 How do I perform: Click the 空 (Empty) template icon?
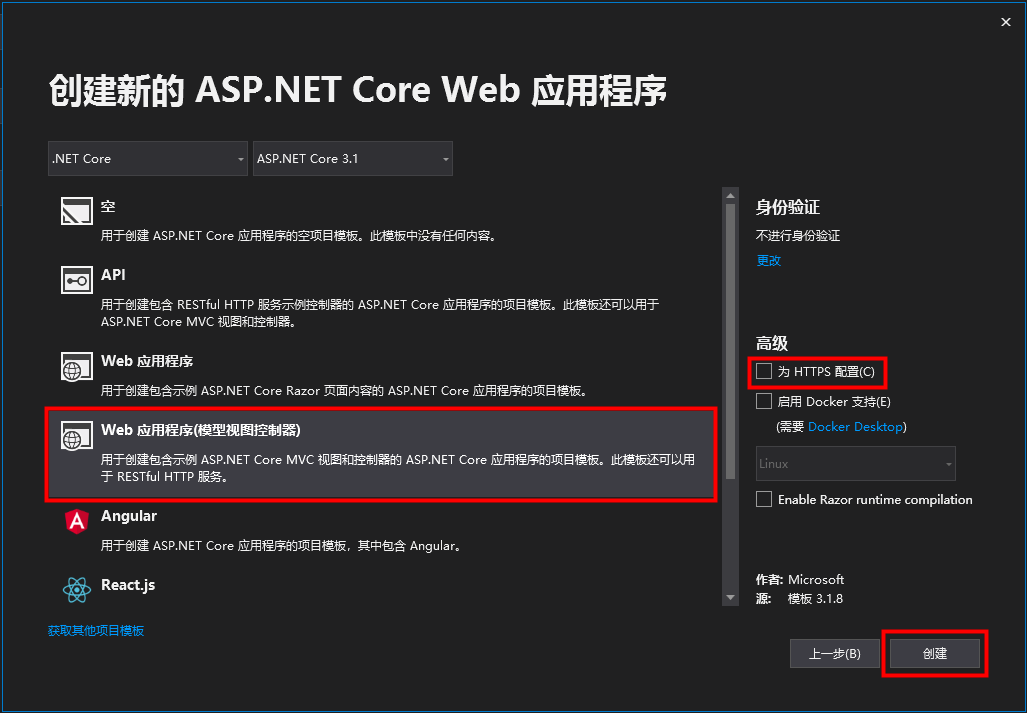click(76, 211)
